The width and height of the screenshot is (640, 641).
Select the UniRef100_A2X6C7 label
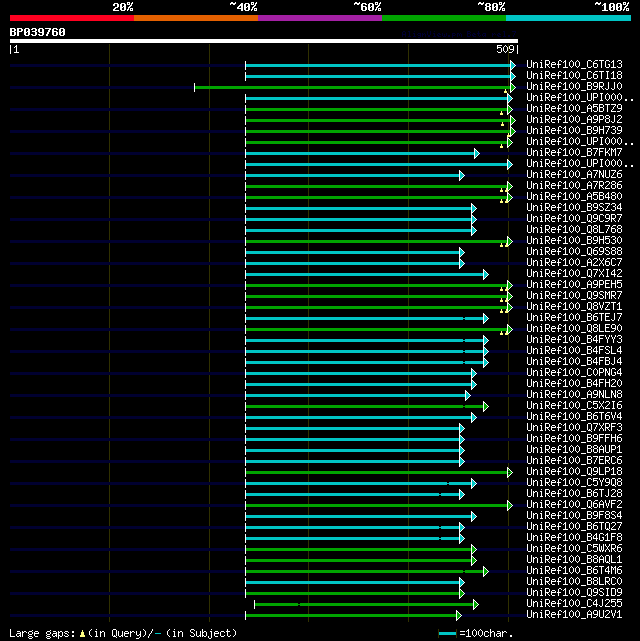click(x=574, y=262)
